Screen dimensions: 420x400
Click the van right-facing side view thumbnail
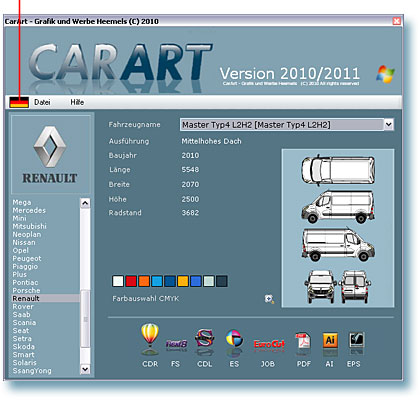click(x=338, y=245)
